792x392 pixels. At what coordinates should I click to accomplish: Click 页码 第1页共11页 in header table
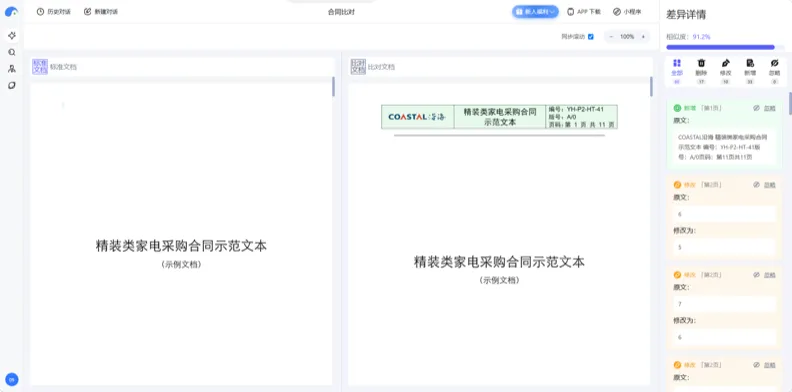(581, 124)
